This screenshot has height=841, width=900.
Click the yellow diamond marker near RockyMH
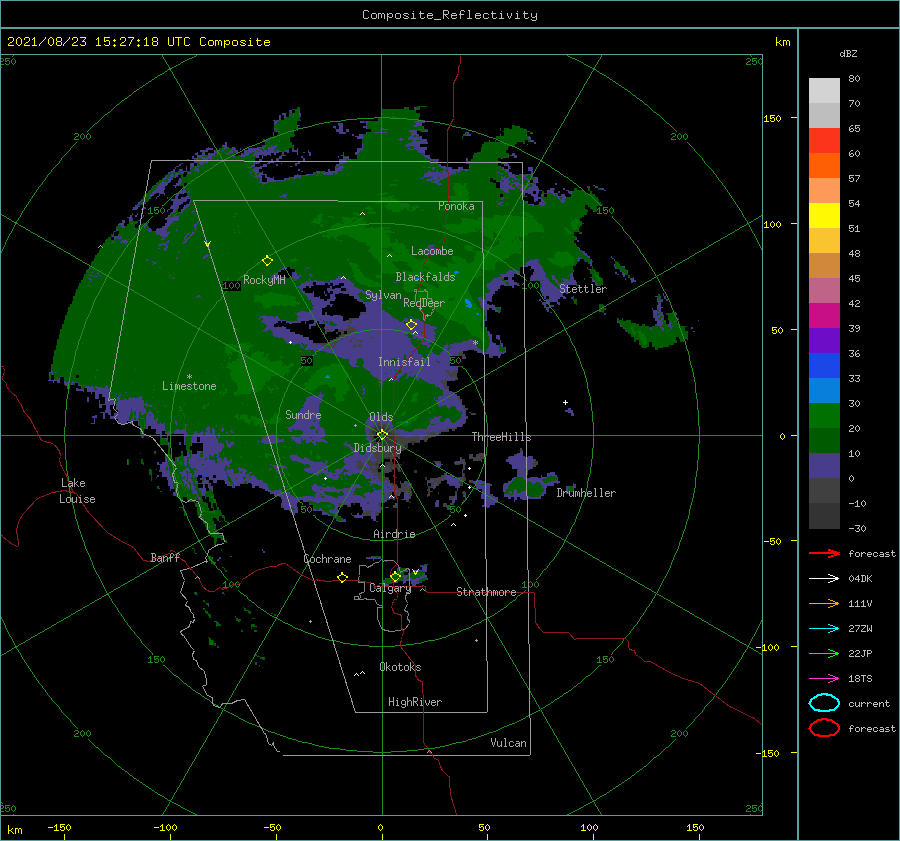pos(267,261)
